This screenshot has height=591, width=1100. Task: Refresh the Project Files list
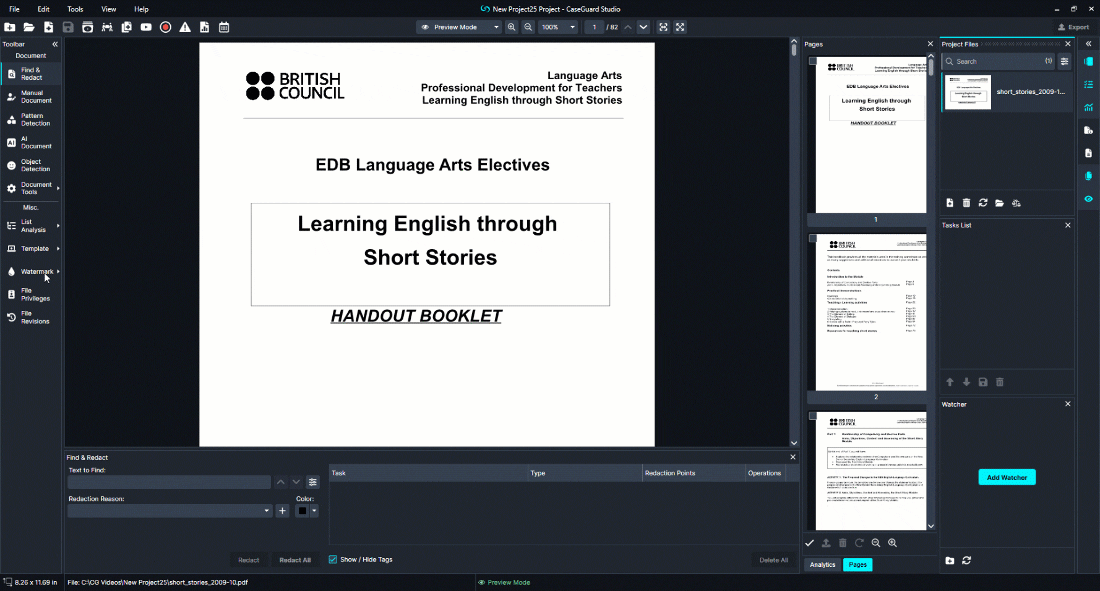tap(983, 203)
